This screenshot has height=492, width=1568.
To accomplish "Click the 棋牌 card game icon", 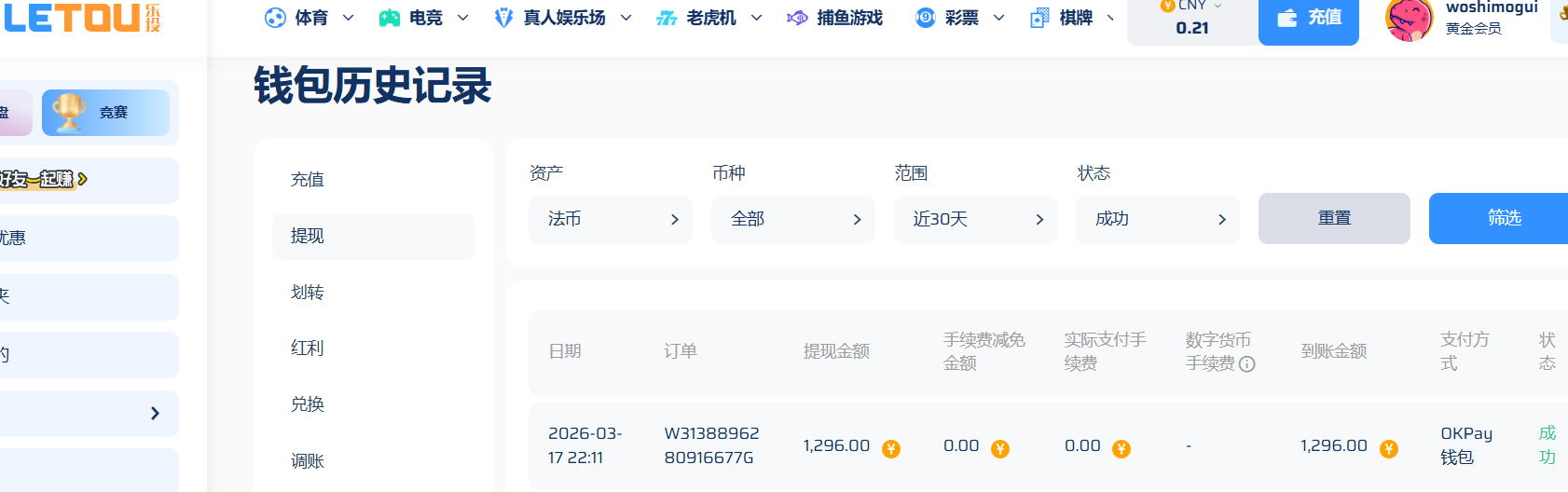I will click(1039, 18).
